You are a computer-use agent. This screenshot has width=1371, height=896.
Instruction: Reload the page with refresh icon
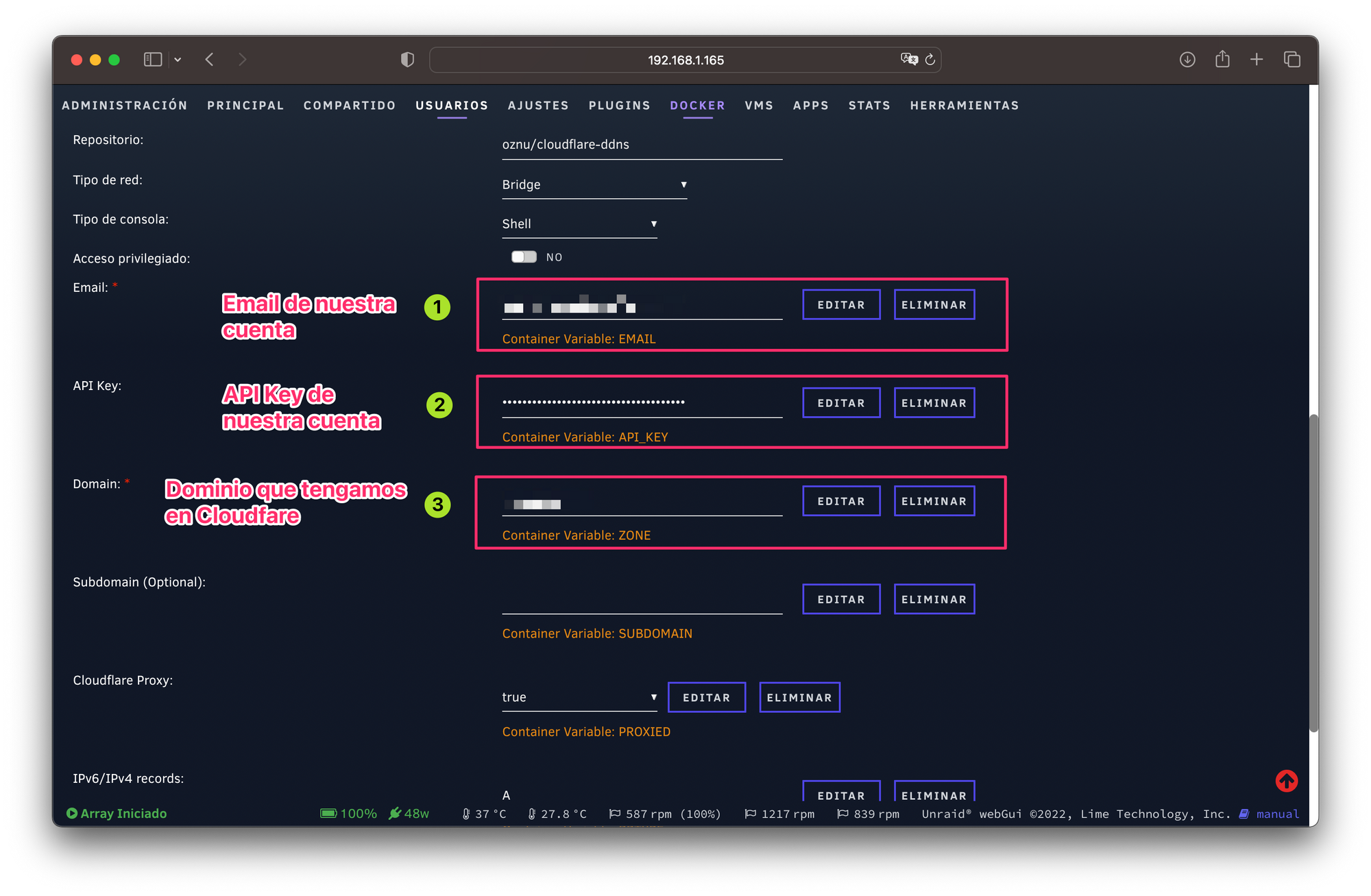click(930, 60)
